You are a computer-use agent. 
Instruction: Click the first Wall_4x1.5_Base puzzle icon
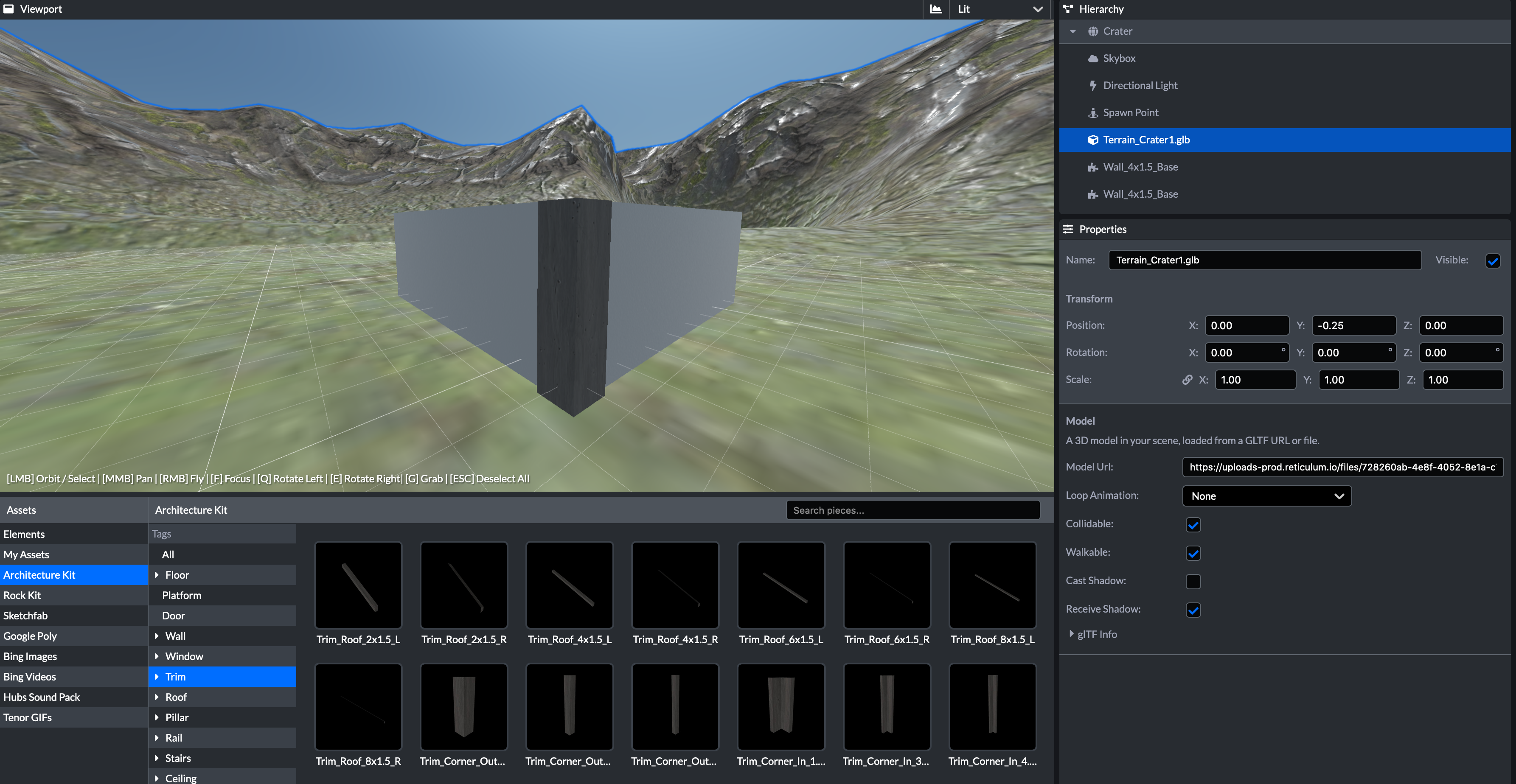coord(1093,167)
